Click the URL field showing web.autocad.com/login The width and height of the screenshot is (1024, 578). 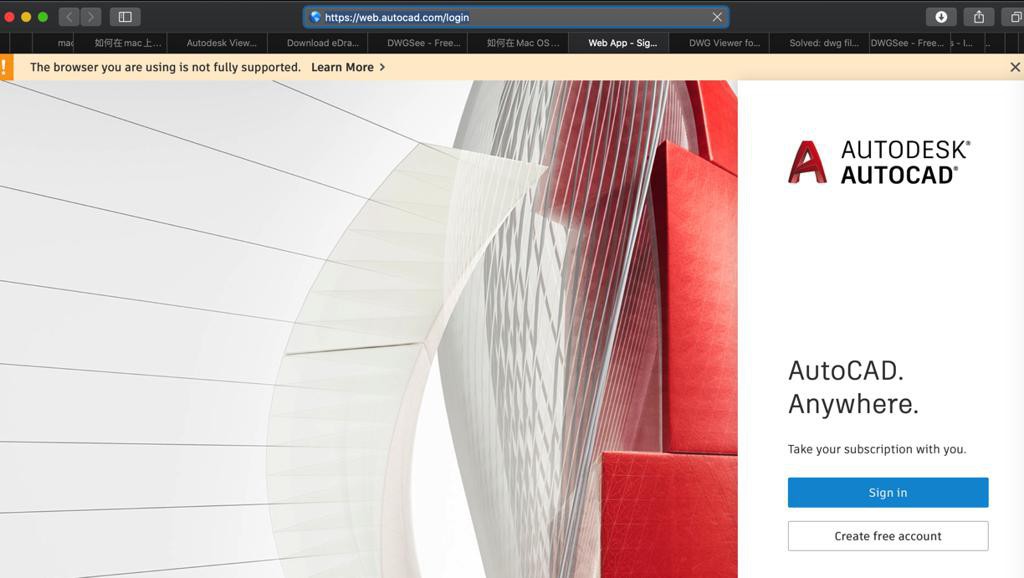(516, 17)
